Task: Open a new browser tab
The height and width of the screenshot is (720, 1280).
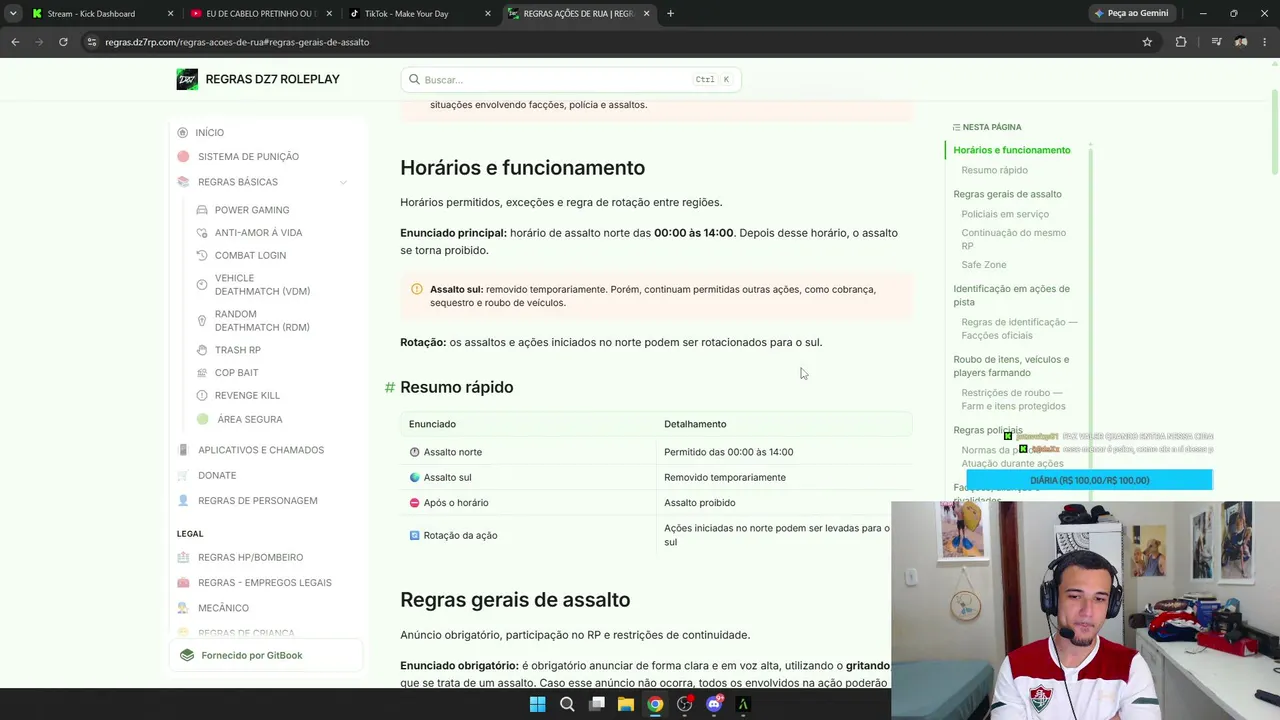Action: pos(670,14)
